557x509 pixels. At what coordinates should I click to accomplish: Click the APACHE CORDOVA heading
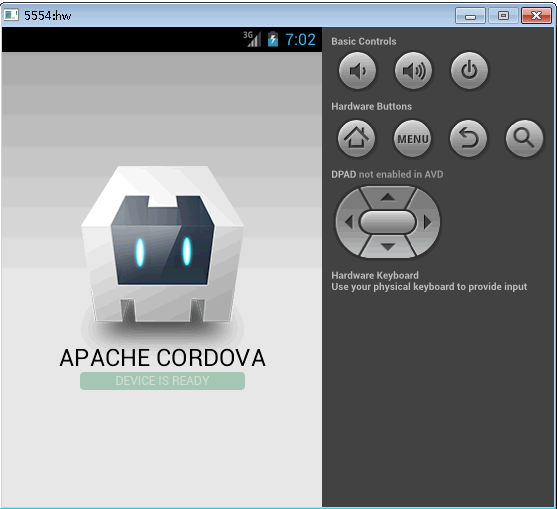point(163,357)
